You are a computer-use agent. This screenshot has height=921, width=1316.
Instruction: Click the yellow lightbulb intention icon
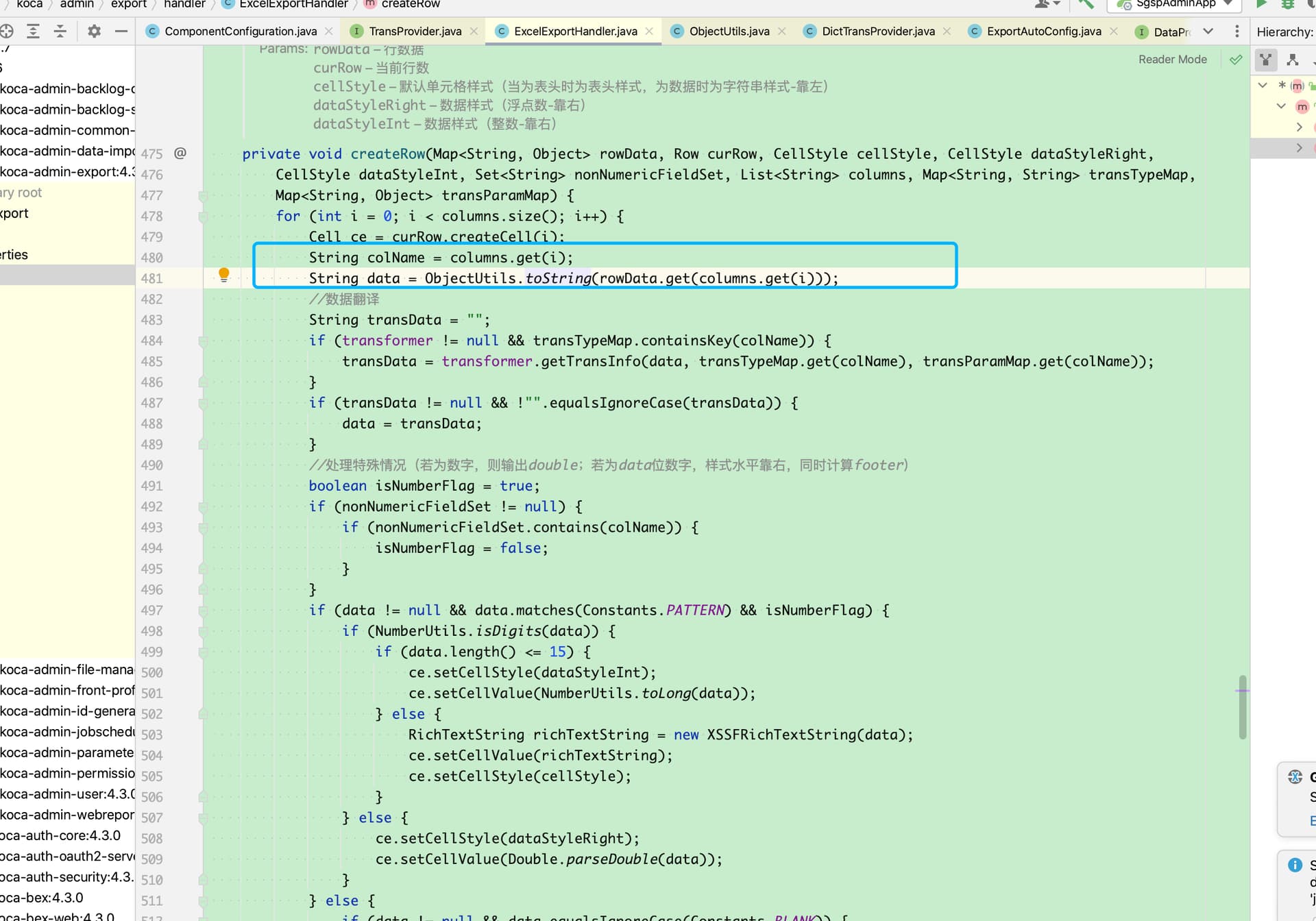click(223, 275)
